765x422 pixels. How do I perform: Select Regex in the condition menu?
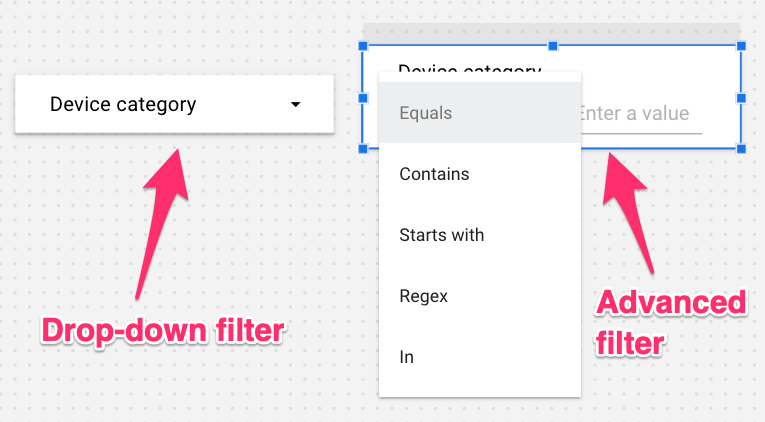(423, 296)
